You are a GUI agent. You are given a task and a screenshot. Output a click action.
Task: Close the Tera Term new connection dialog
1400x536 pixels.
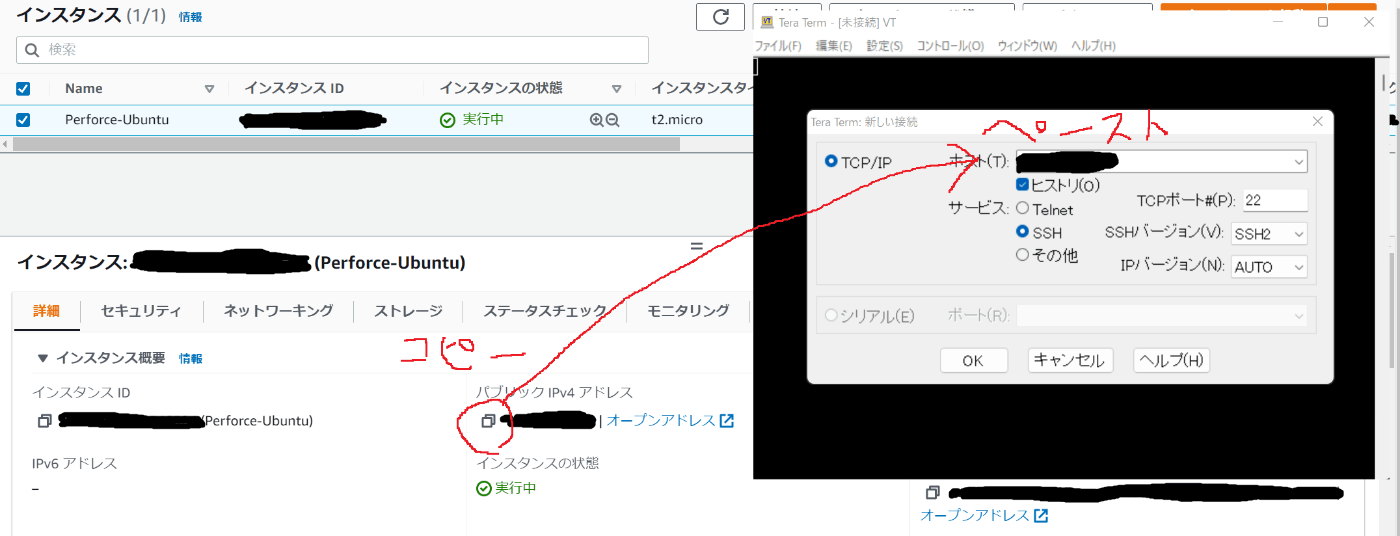[x=1317, y=122]
